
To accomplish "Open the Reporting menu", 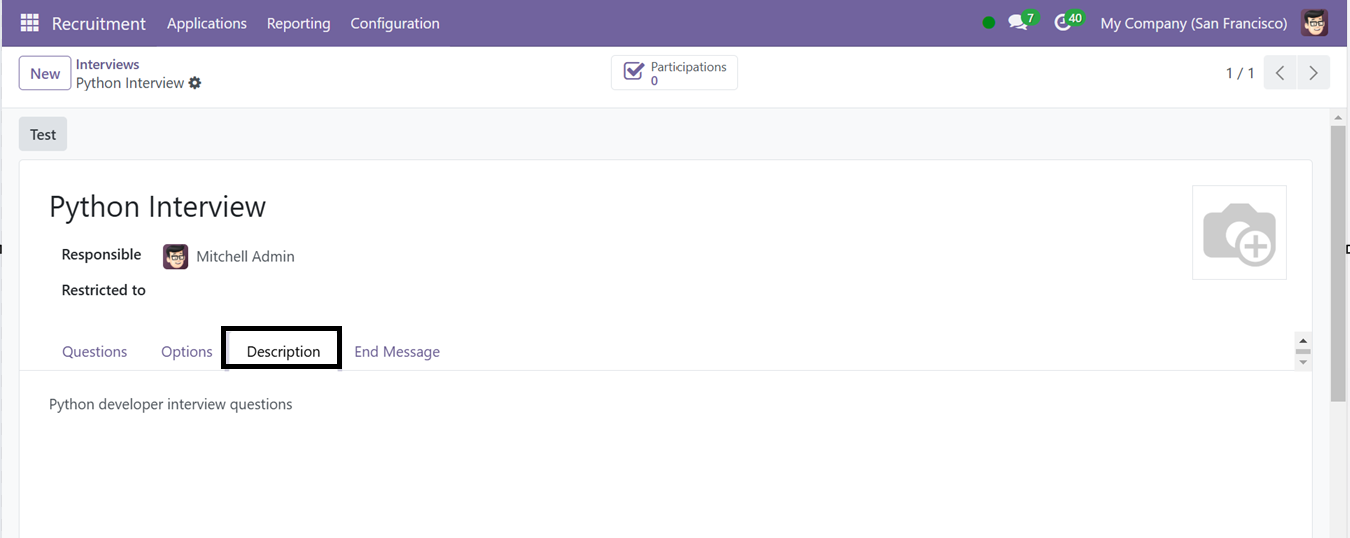I will pyautogui.click(x=298, y=23).
